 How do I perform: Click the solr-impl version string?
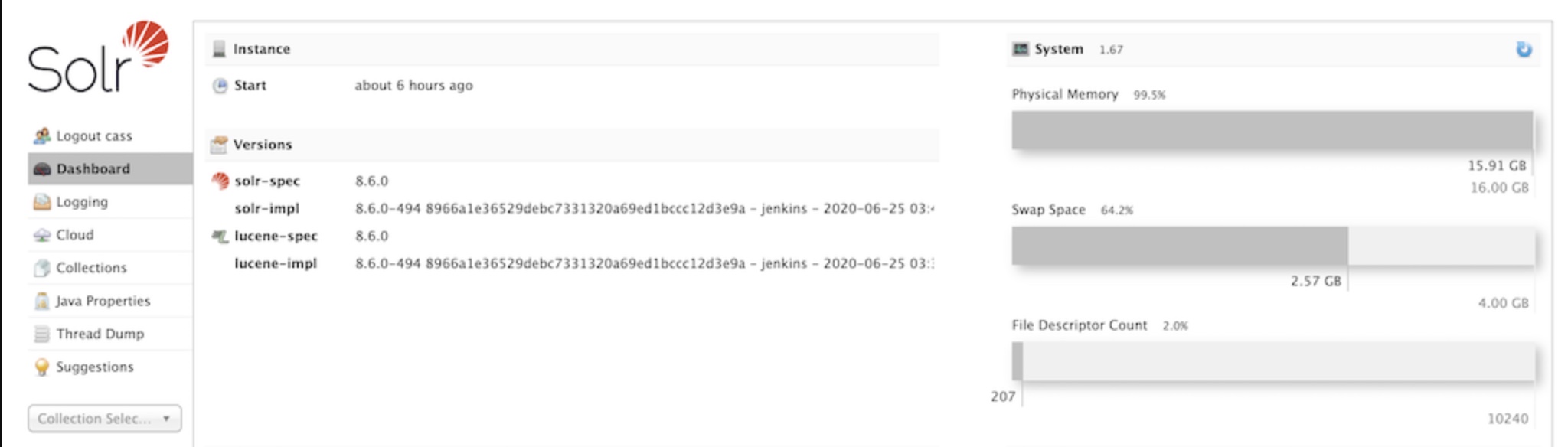(x=644, y=208)
